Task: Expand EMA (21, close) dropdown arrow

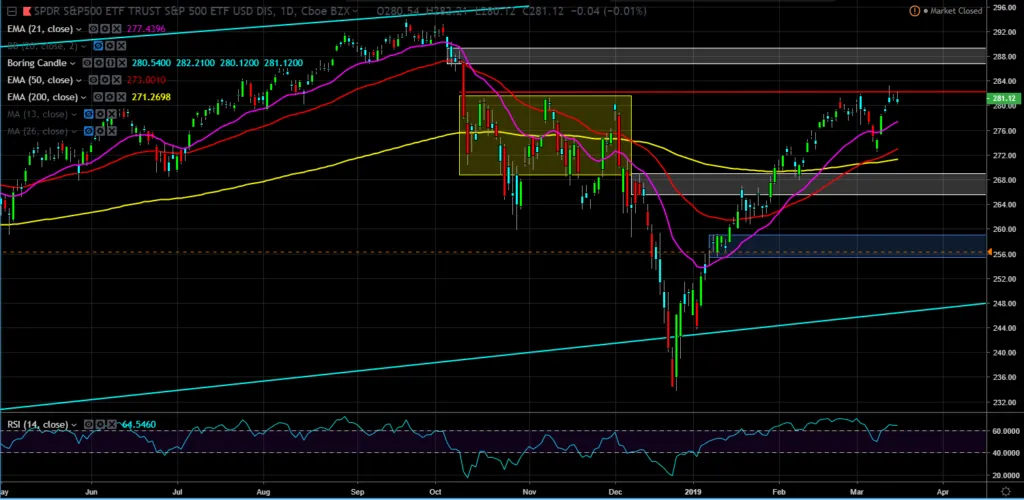Action: [x=79, y=29]
